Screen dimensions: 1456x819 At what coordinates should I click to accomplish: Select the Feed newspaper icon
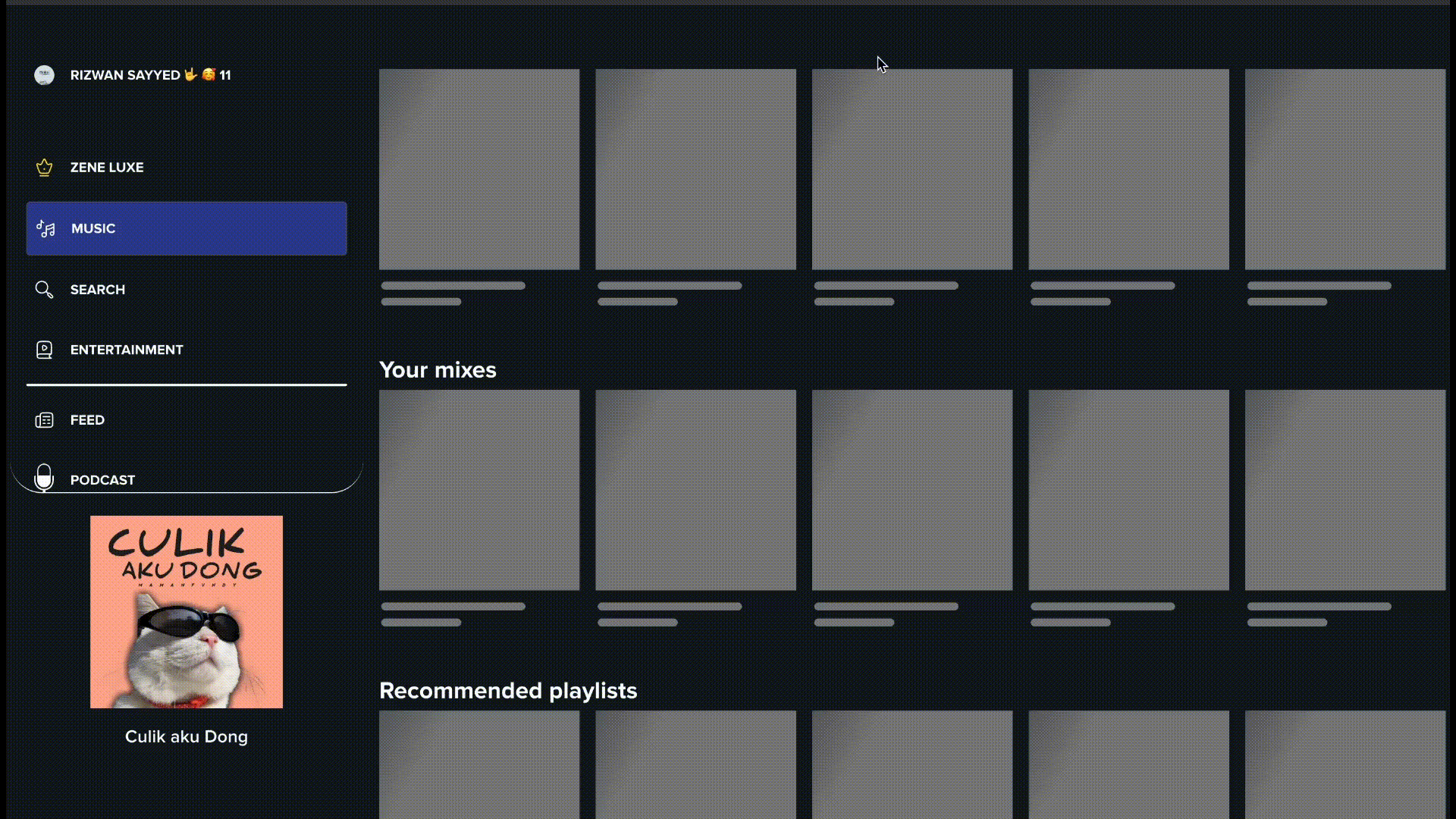44,419
